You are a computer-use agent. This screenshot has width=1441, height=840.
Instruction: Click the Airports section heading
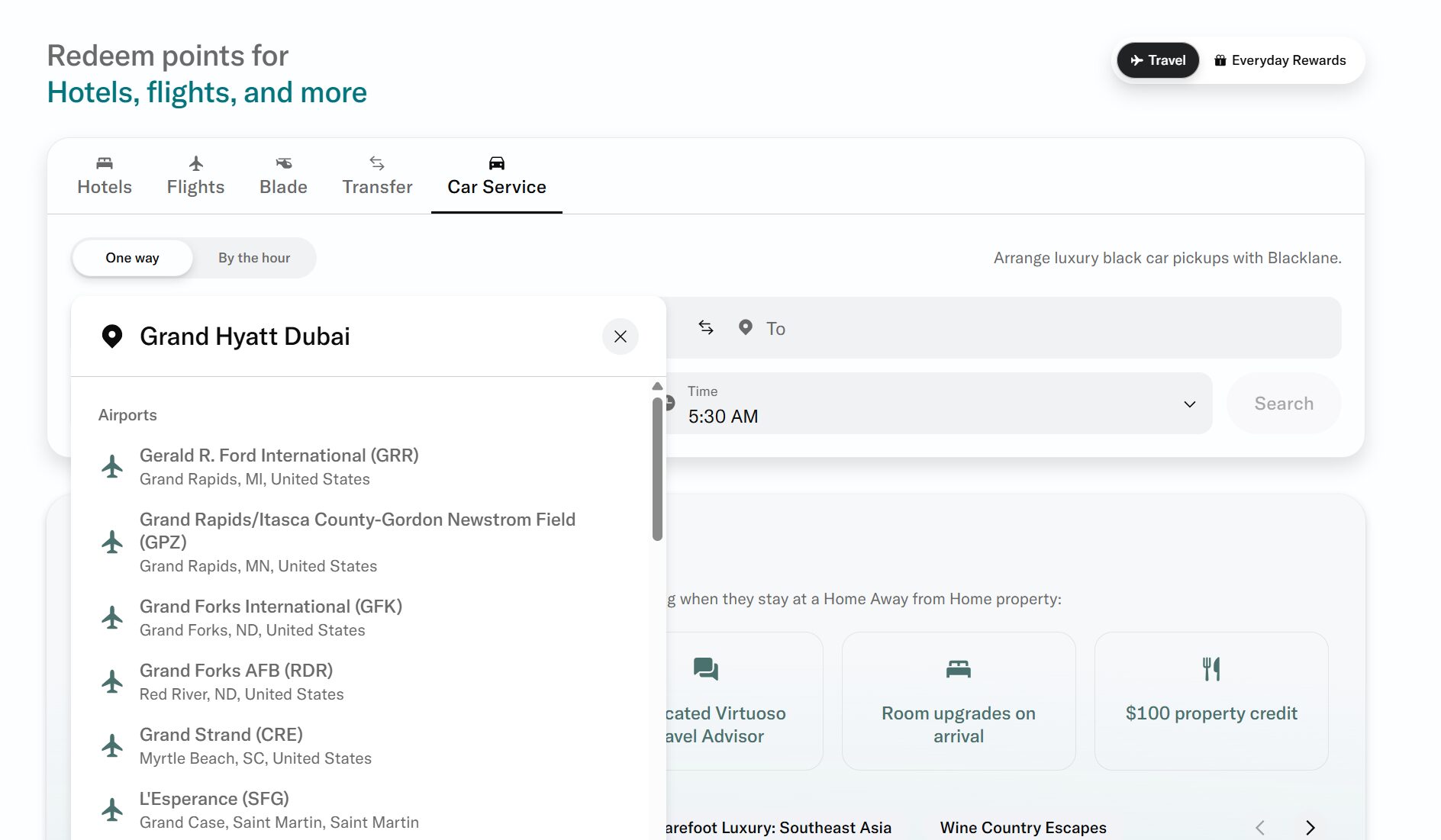pyautogui.click(x=127, y=415)
